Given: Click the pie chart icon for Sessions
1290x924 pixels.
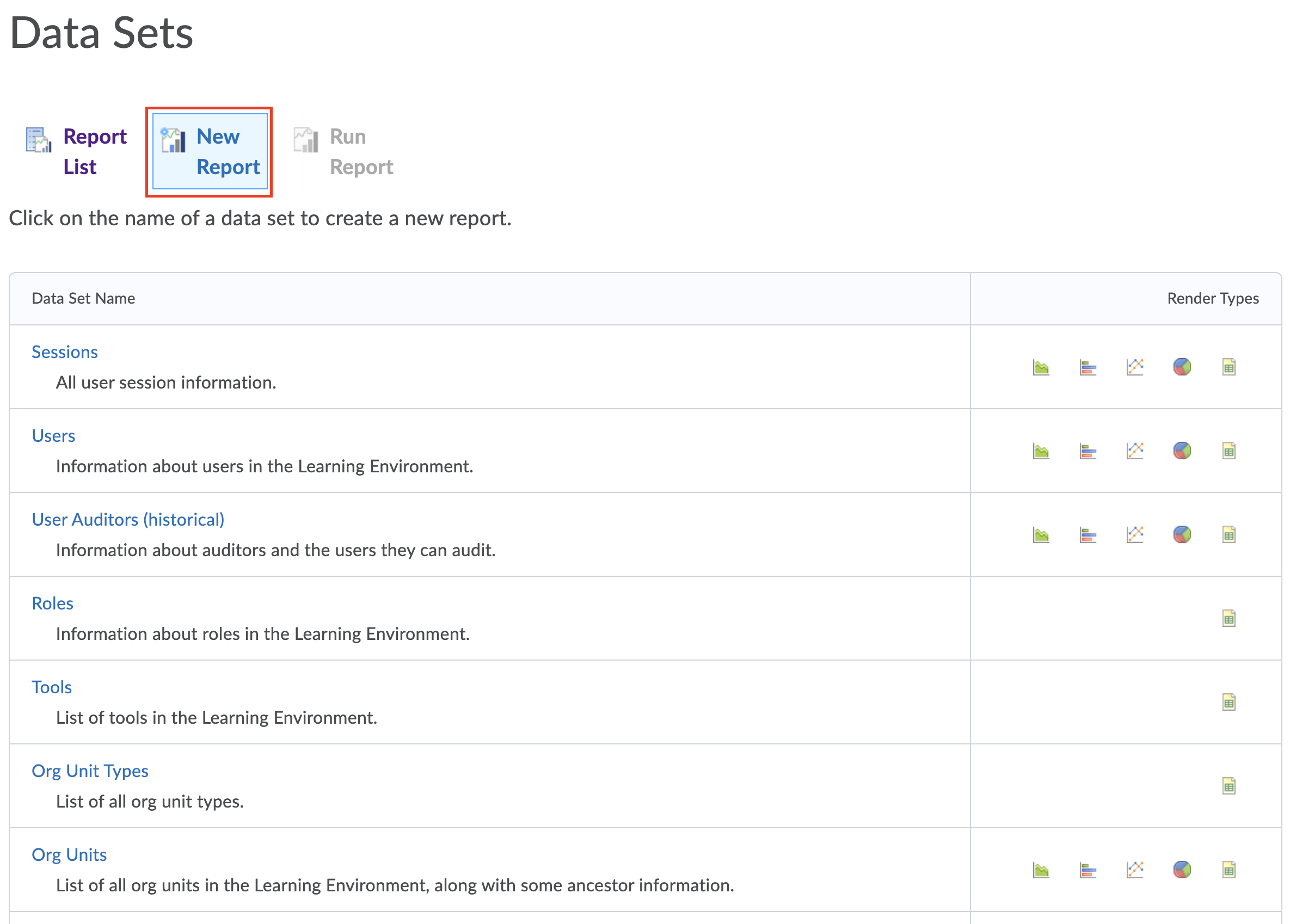Looking at the screenshot, I should click(1182, 367).
